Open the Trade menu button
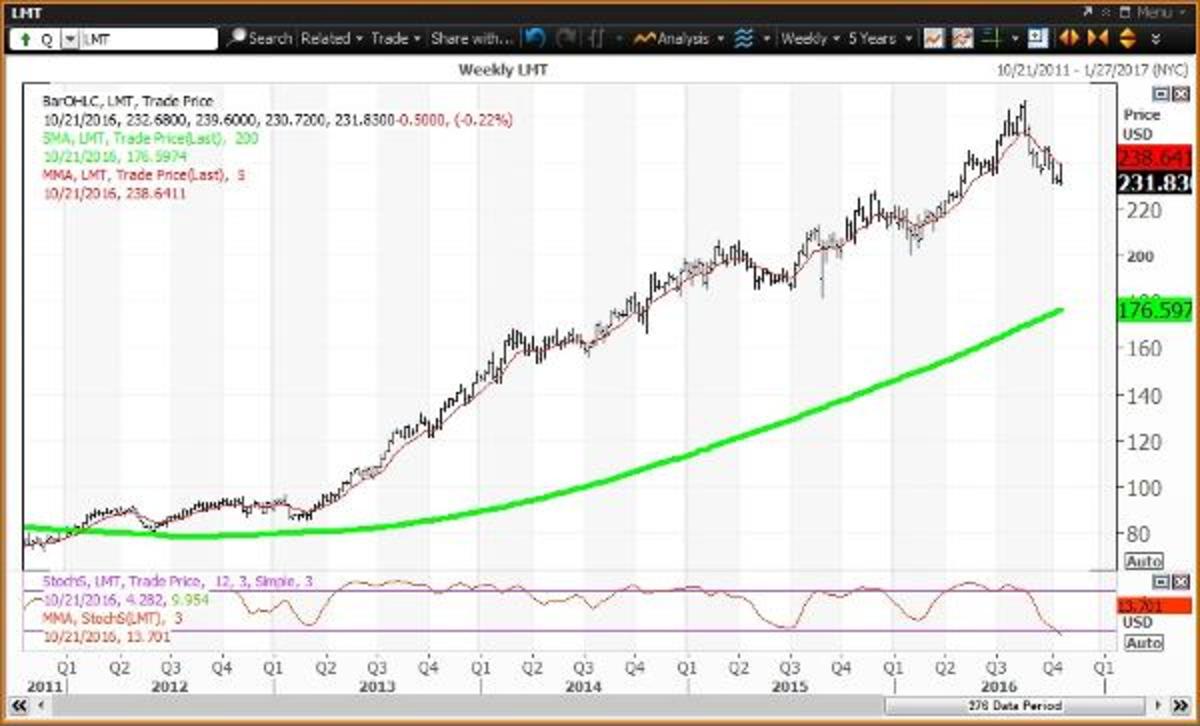Image resolution: width=1200 pixels, height=726 pixels. pyautogui.click(x=395, y=39)
